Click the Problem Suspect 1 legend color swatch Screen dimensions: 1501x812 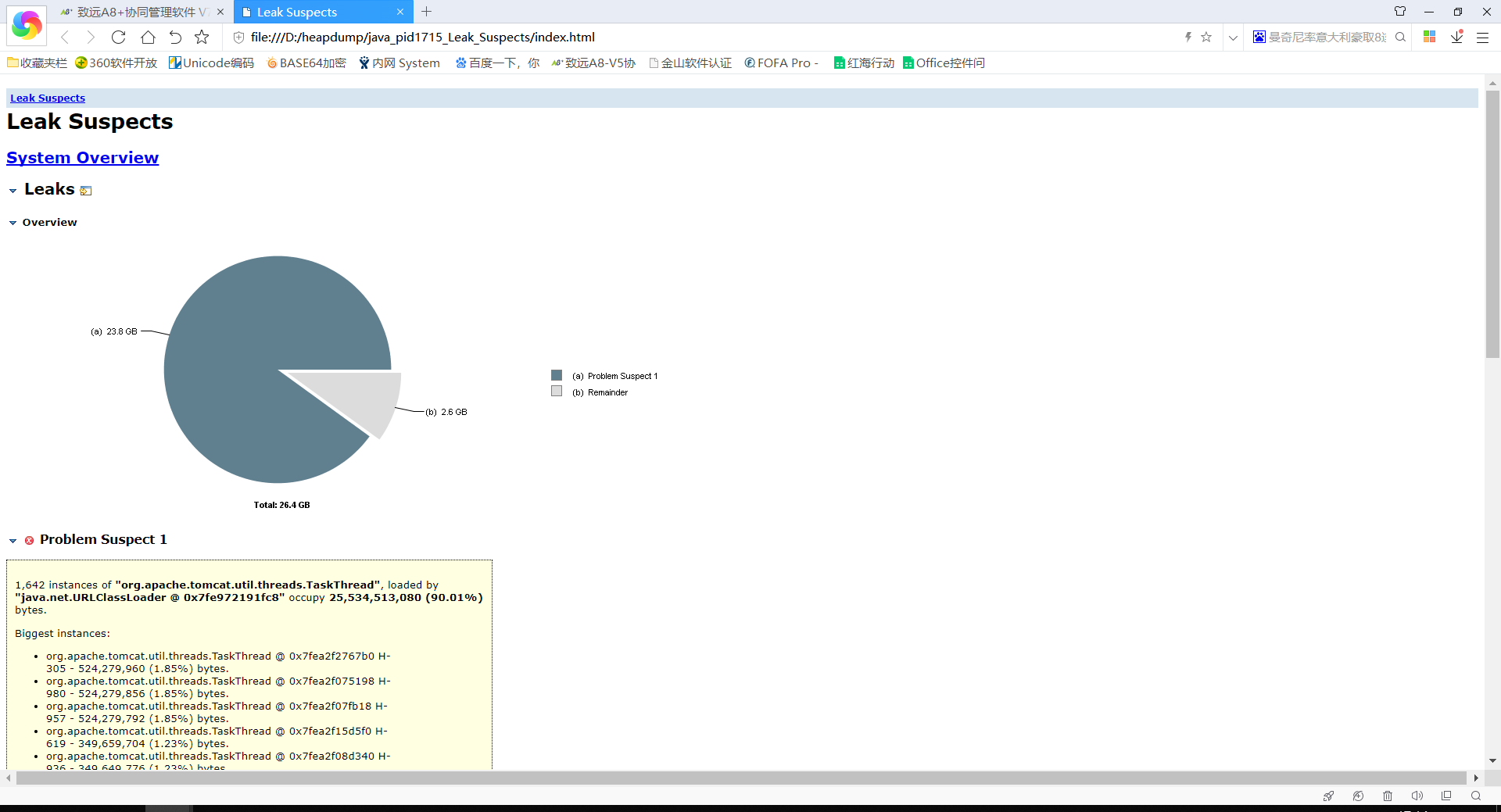pyautogui.click(x=557, y=375)
